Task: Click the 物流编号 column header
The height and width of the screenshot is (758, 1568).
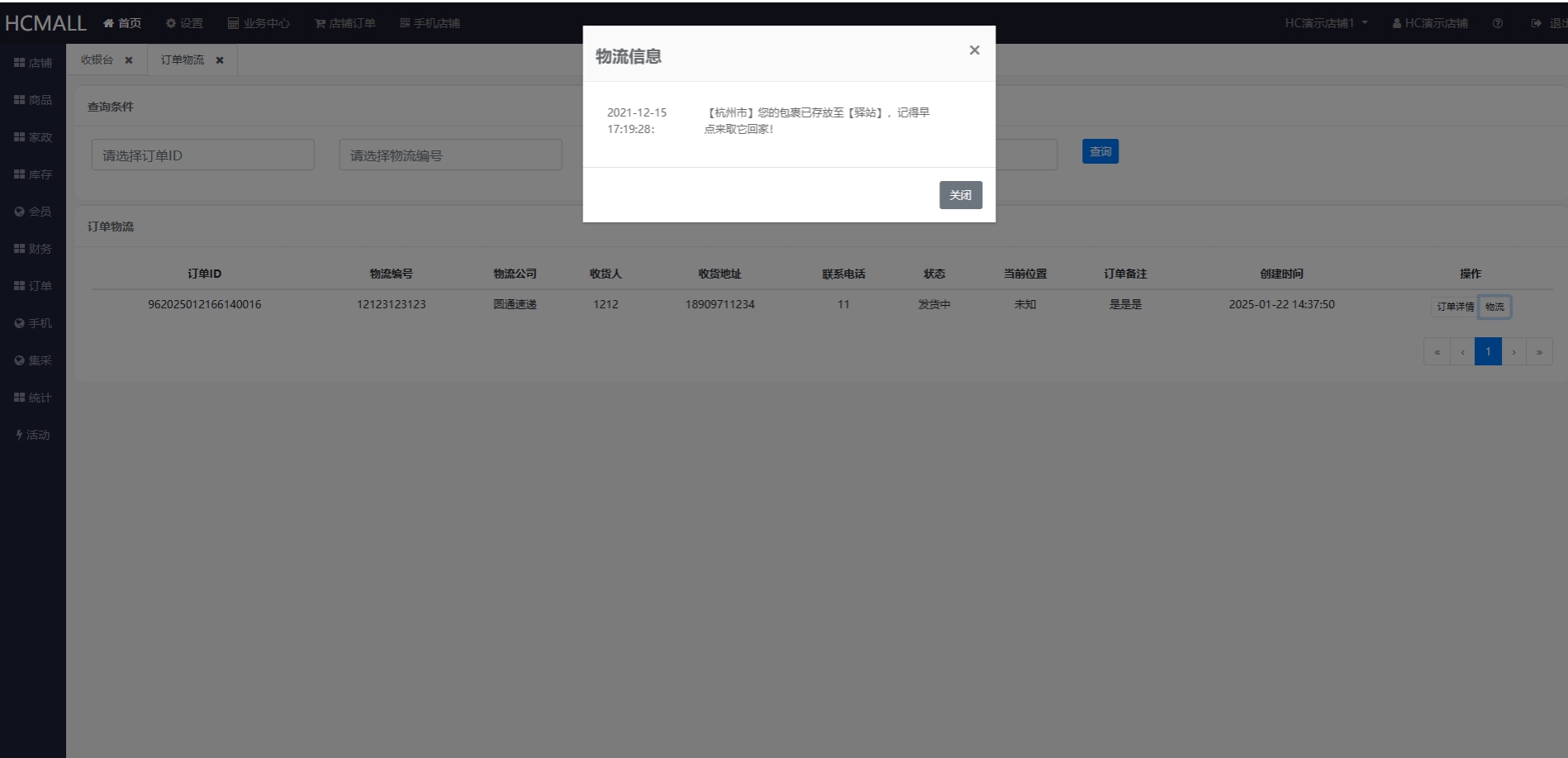Action: [x=392, y=274]
